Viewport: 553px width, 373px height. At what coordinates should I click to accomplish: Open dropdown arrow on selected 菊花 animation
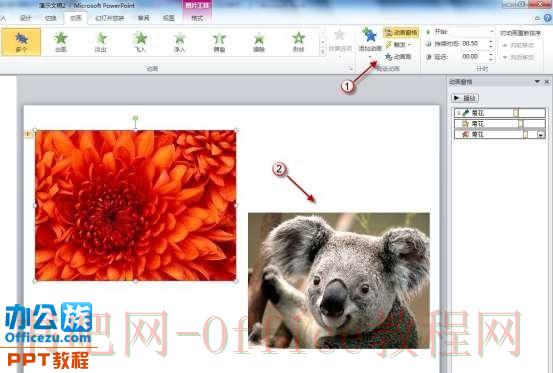click(541, 135)
